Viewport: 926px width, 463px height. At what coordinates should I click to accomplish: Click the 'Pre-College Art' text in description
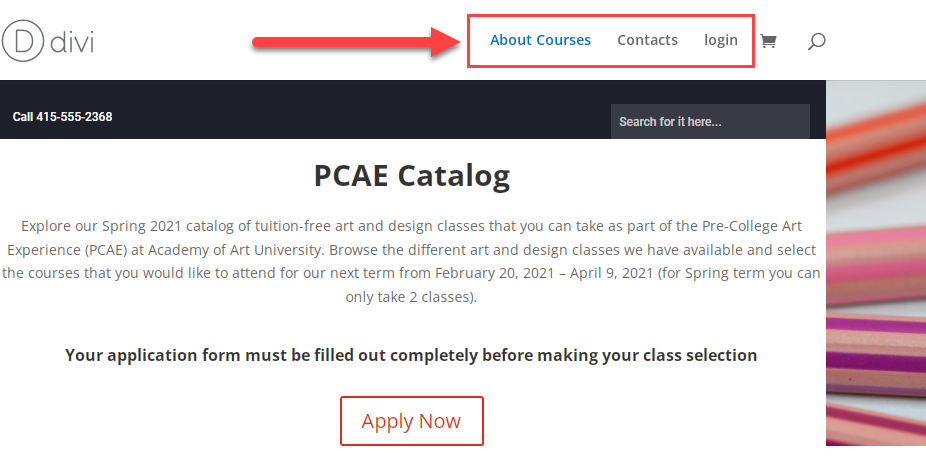click(x=752, y=226)
